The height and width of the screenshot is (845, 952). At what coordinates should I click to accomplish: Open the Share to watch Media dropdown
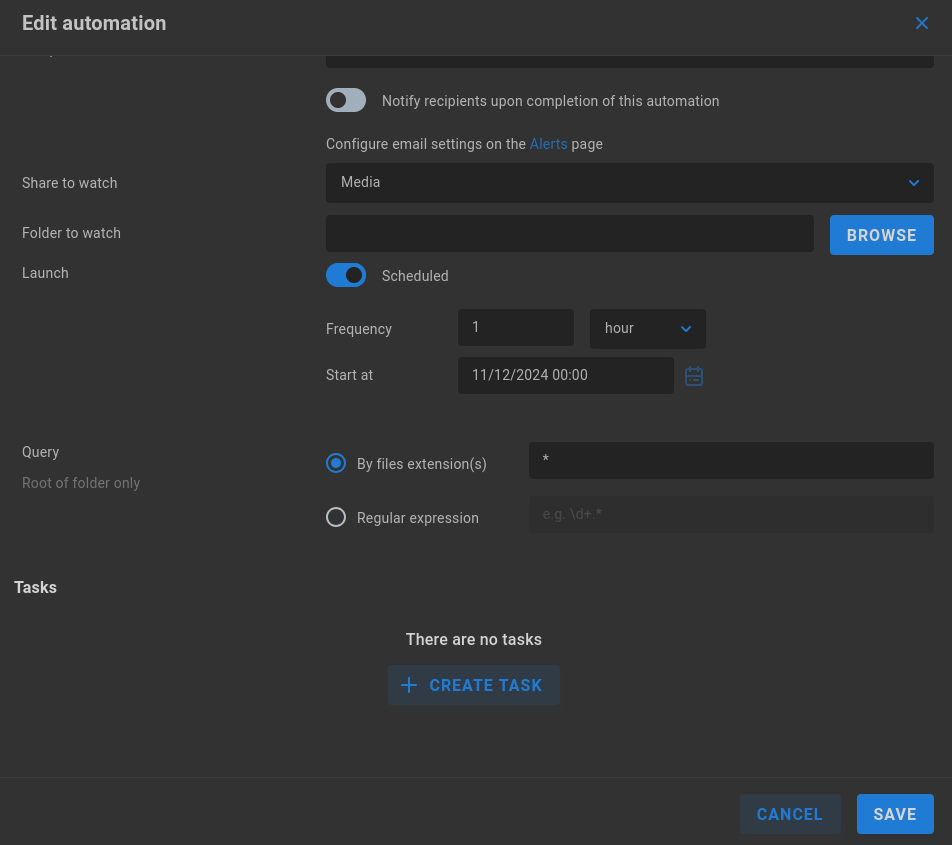pyautogui.click(x=630, y=183)
